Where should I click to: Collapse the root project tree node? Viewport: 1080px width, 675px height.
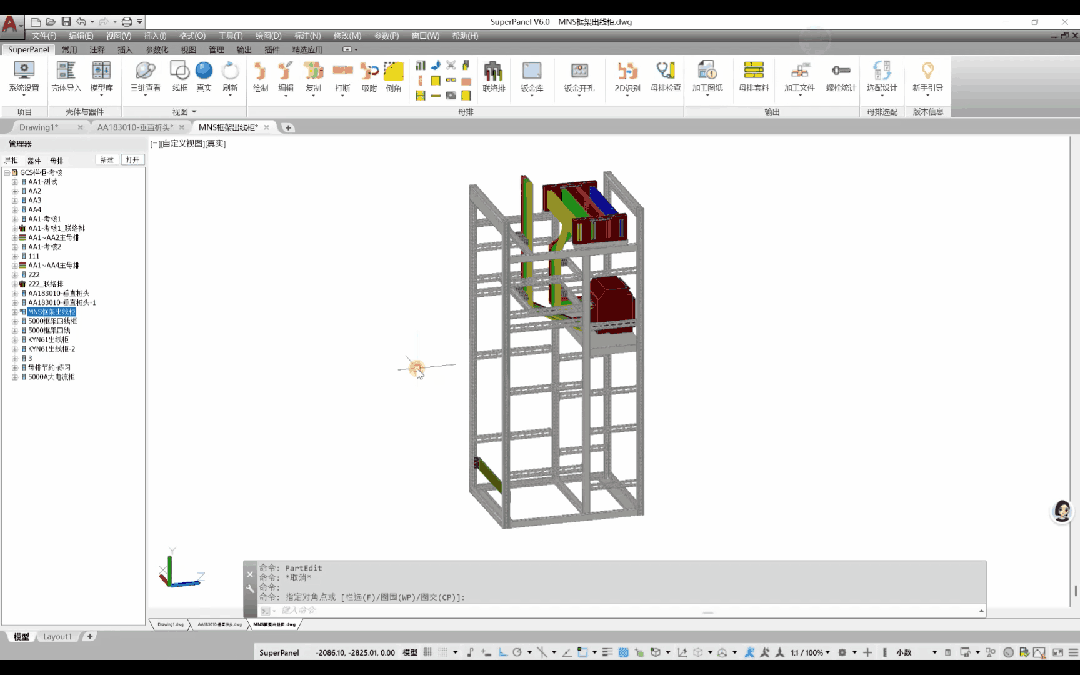[7, 172]
